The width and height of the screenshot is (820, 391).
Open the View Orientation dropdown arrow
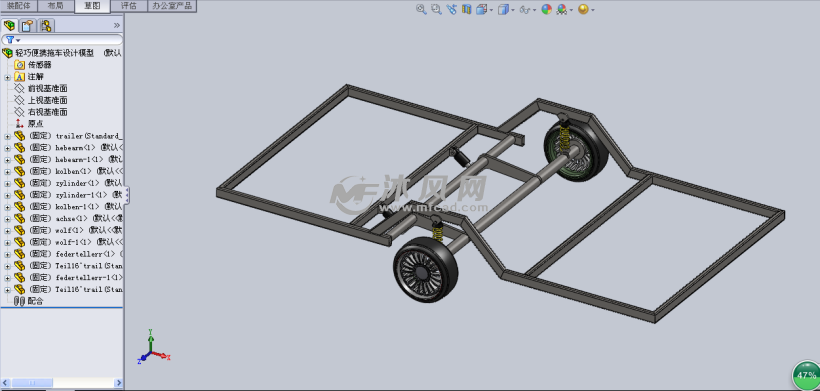click(492, 9)
